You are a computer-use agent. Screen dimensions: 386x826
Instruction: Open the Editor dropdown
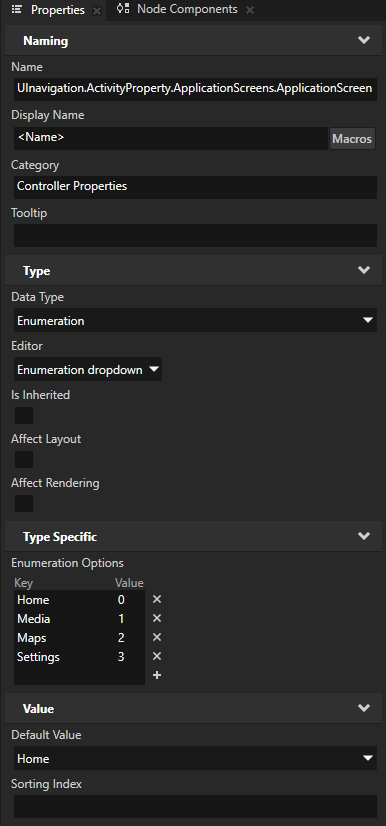click(87, 369)
